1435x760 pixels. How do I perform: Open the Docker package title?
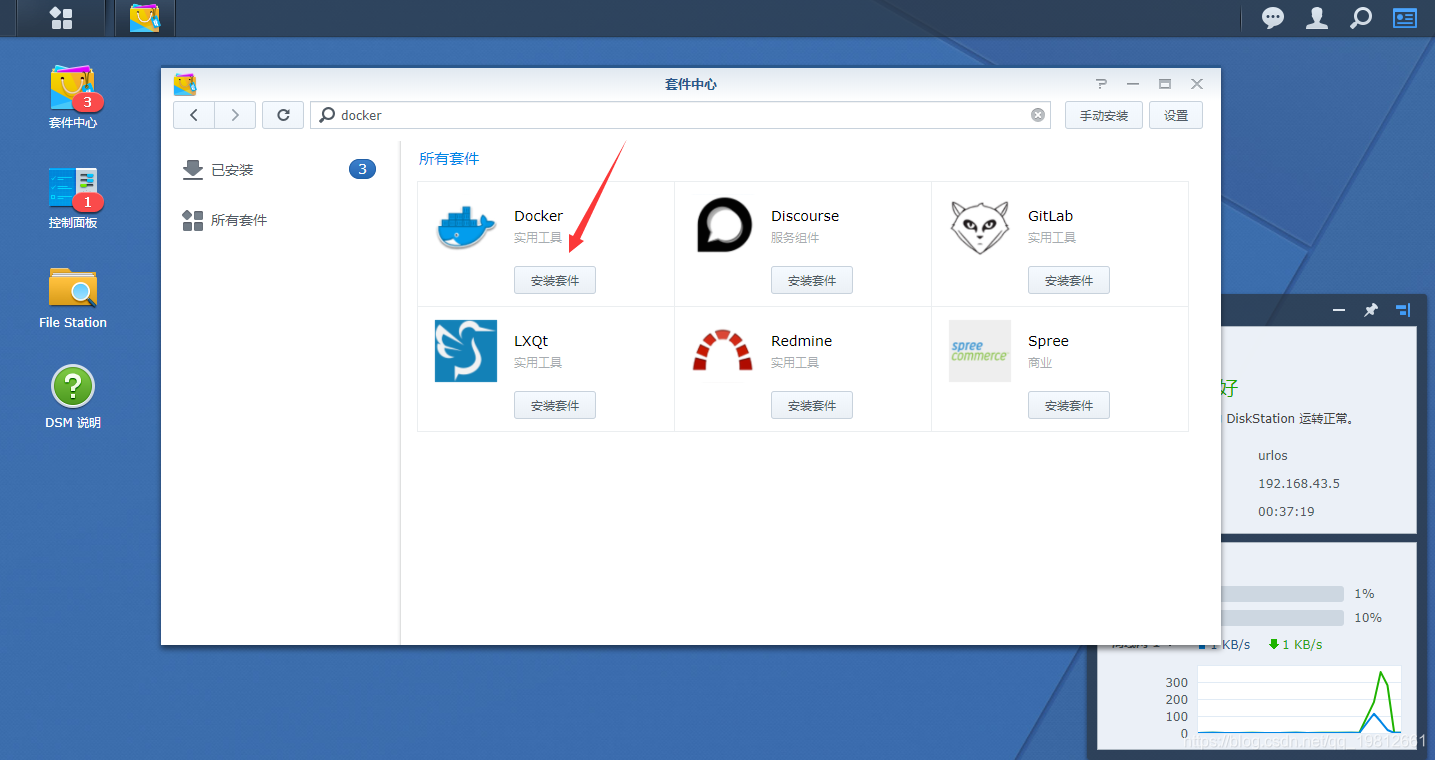pyautogui.click(x=538, y=216)
